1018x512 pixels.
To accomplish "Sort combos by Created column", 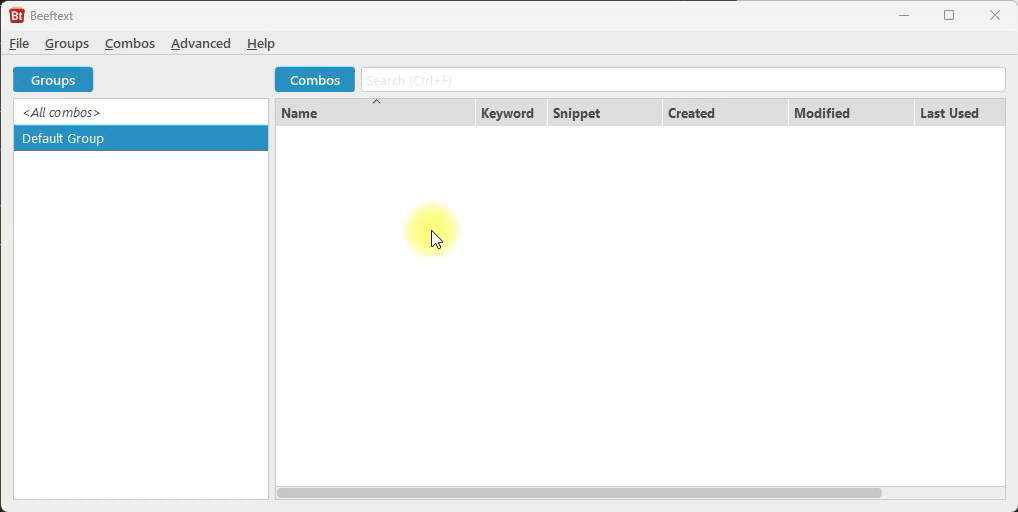I will coord(725,113).
